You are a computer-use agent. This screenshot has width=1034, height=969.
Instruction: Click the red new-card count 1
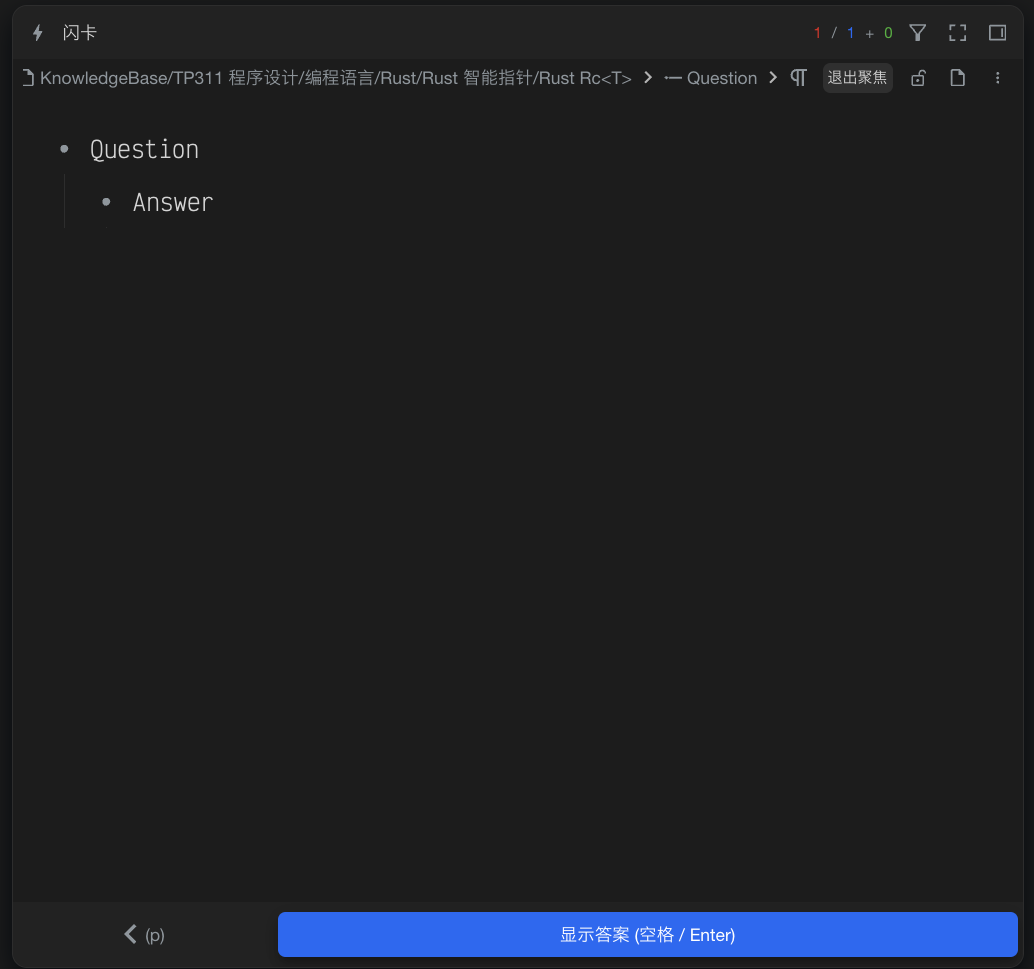point(817,33)
